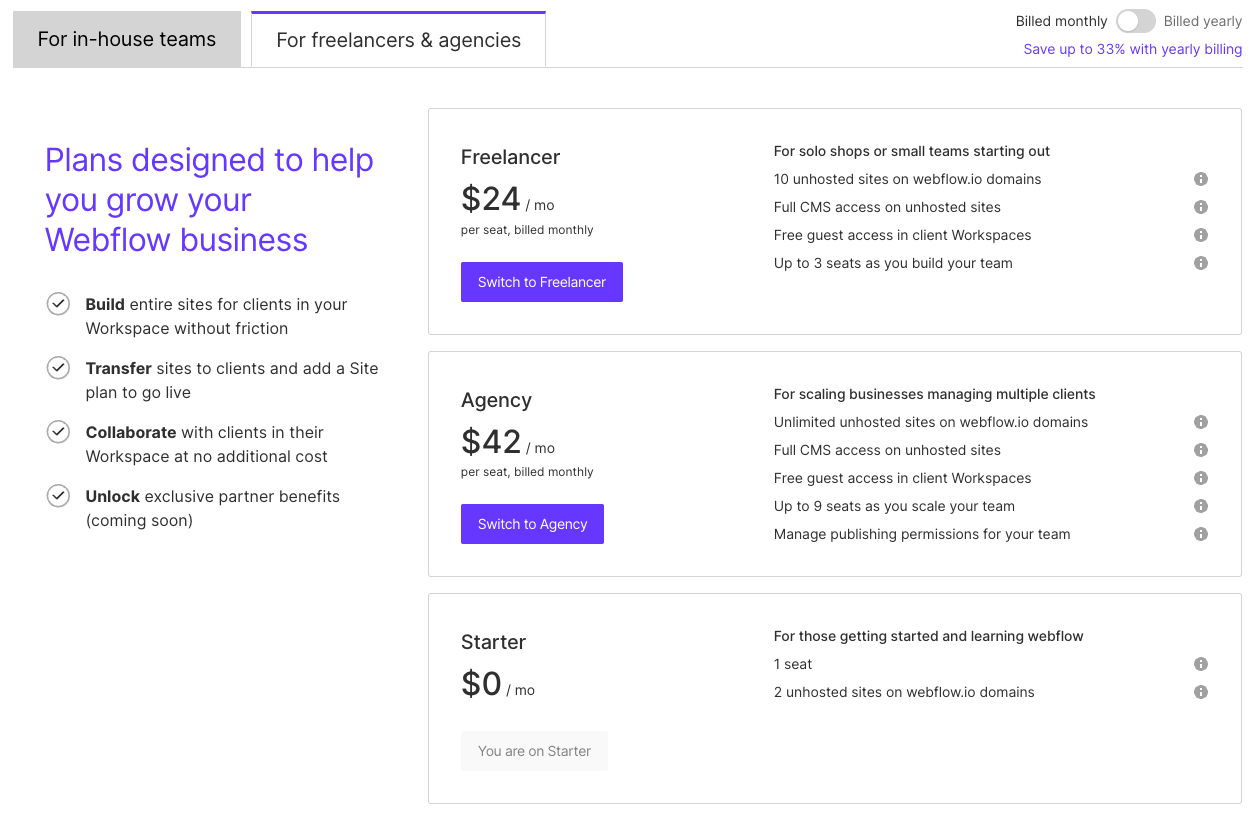Select the checkmark icon beside "Transfer"
Screen dimensions: 1256x816
[x=58, y=368]
